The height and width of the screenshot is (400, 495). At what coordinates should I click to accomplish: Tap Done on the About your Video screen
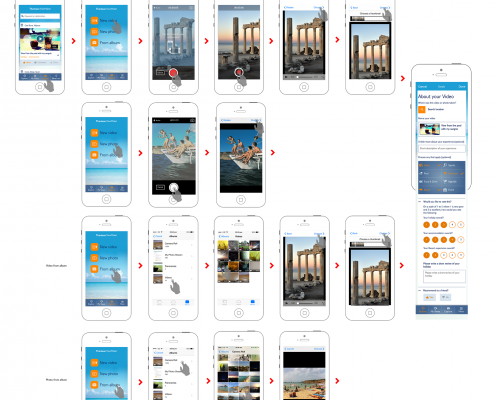pyautogui.click(x=462, y=86)
